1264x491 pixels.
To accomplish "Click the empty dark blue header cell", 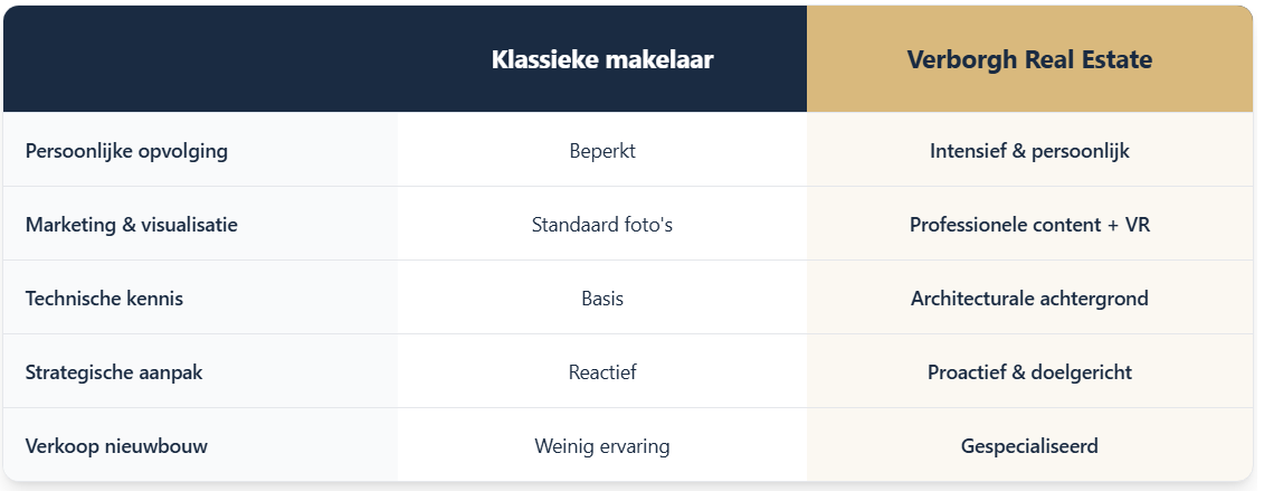I will click(200, 60).
